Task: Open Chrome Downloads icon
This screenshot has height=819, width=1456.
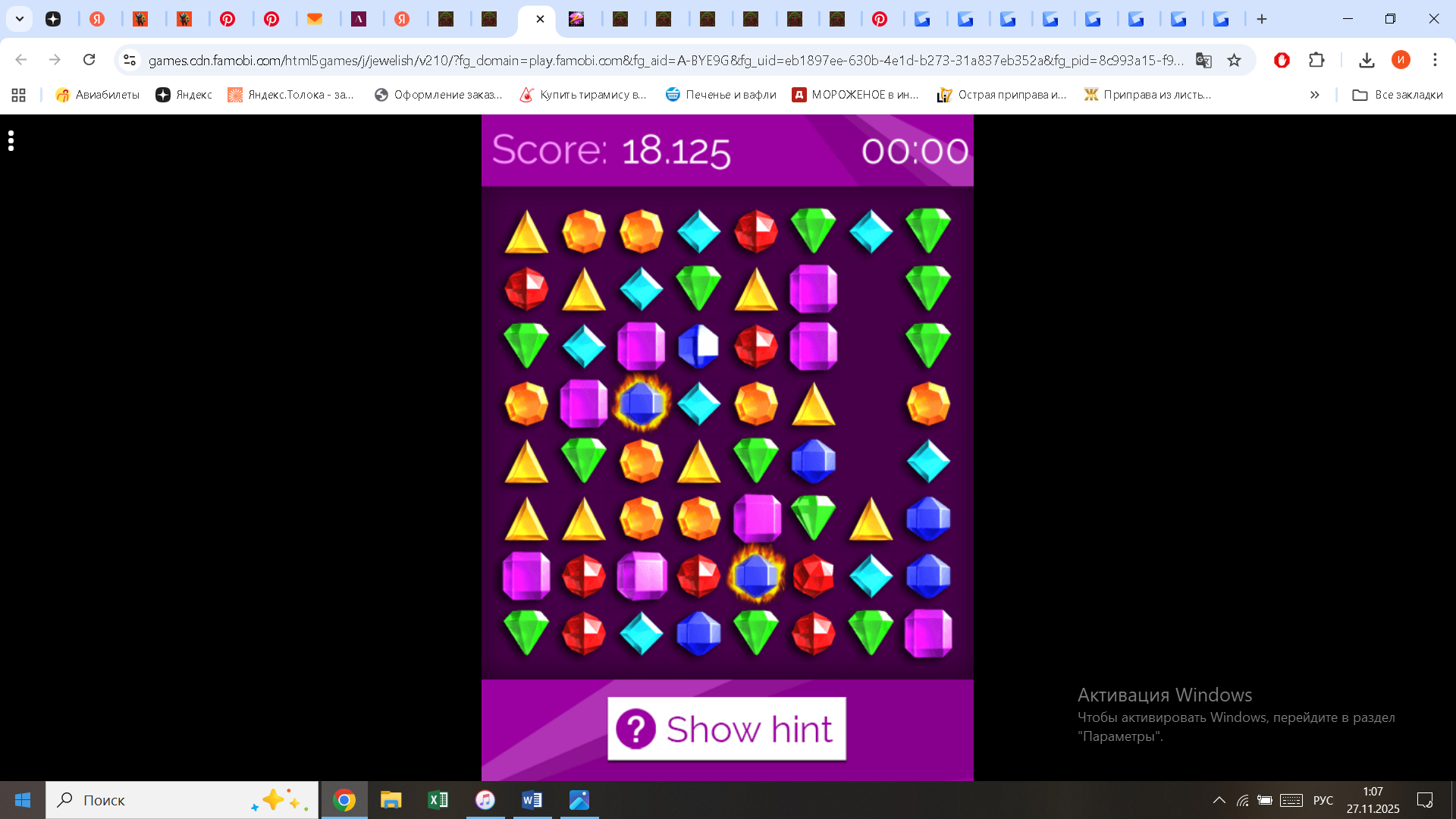Action: 1367,60
